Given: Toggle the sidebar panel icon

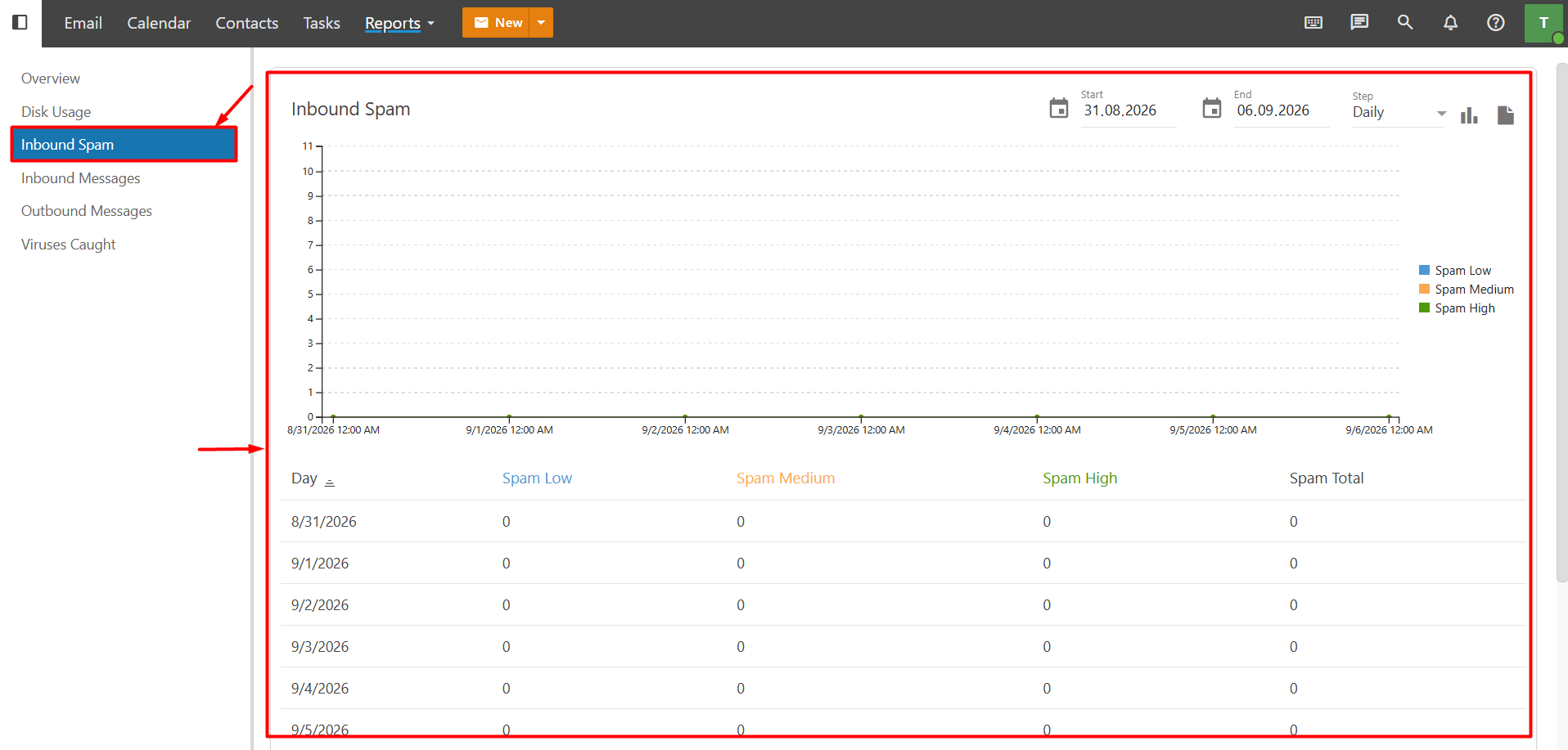Looking at the screenshot, I should 20,22.
